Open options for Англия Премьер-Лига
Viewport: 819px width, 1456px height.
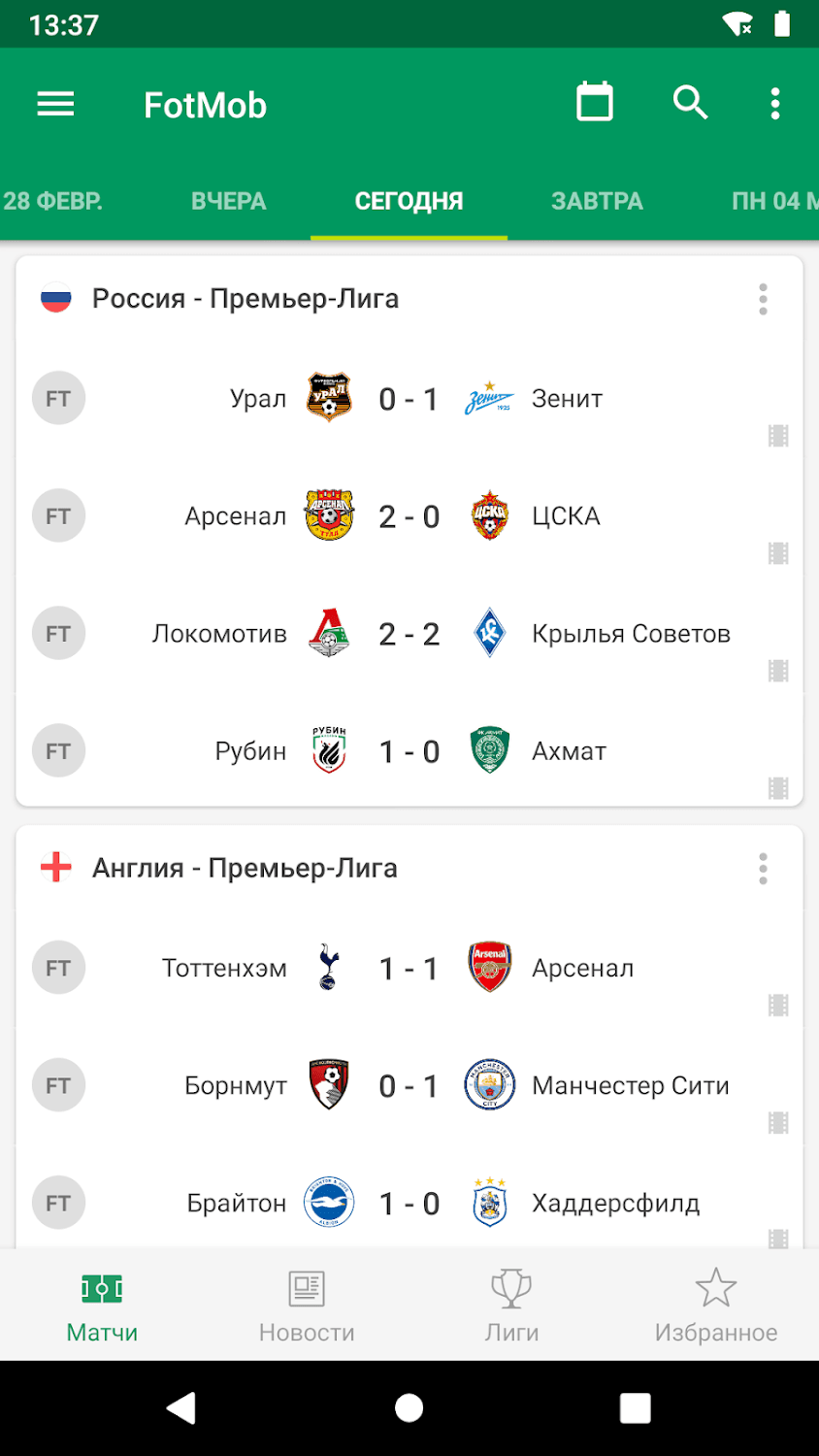coord(764,869)
